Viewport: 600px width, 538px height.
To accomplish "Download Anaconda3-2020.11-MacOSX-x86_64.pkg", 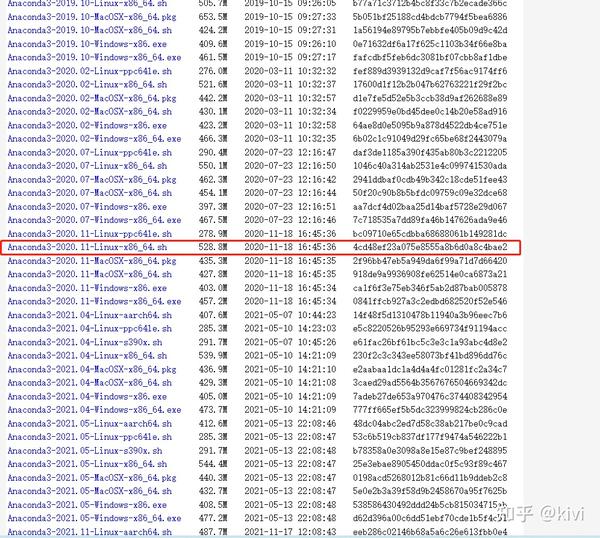I will click(x=92, y=261).
